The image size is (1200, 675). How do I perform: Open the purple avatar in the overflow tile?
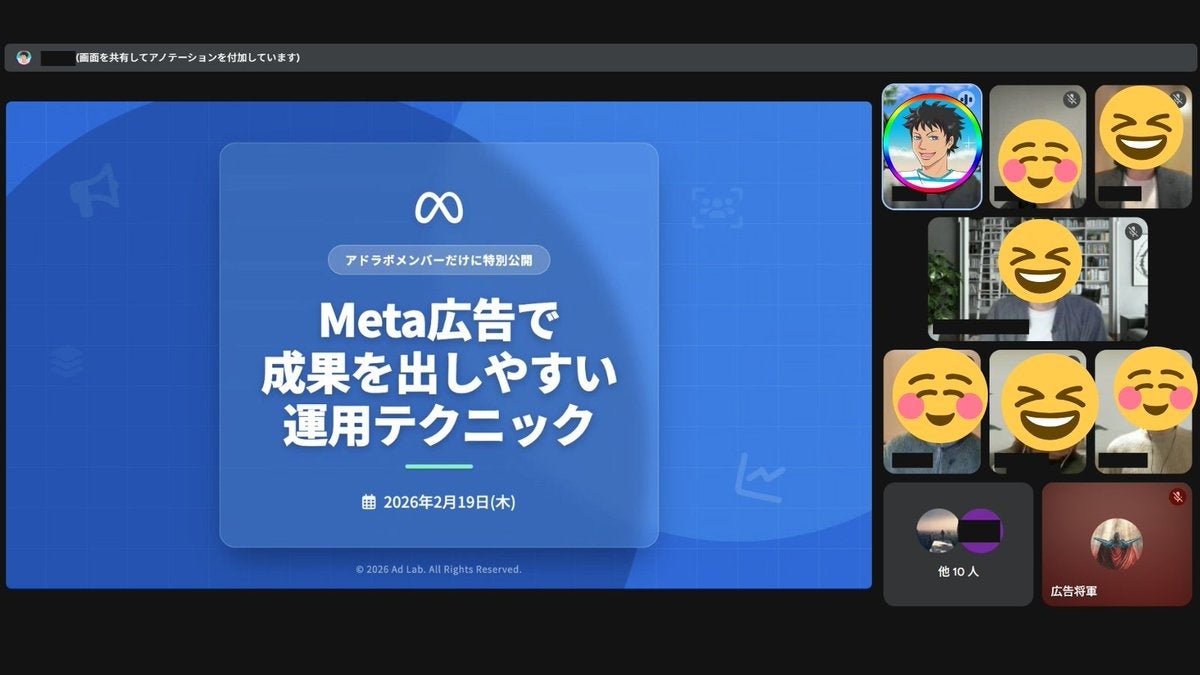click(x=981, y=530)
